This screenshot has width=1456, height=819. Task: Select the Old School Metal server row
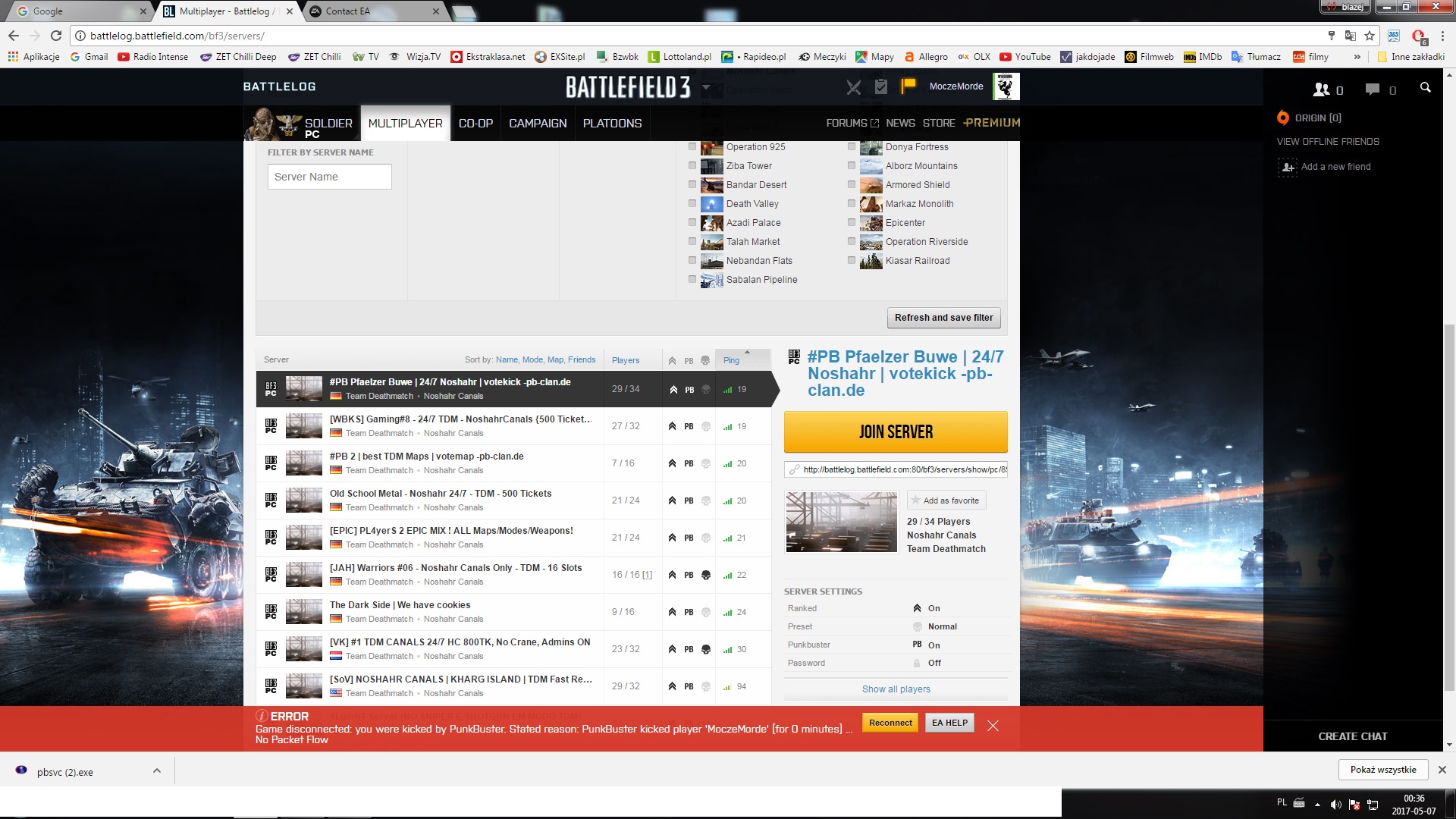tap(513, 500)
